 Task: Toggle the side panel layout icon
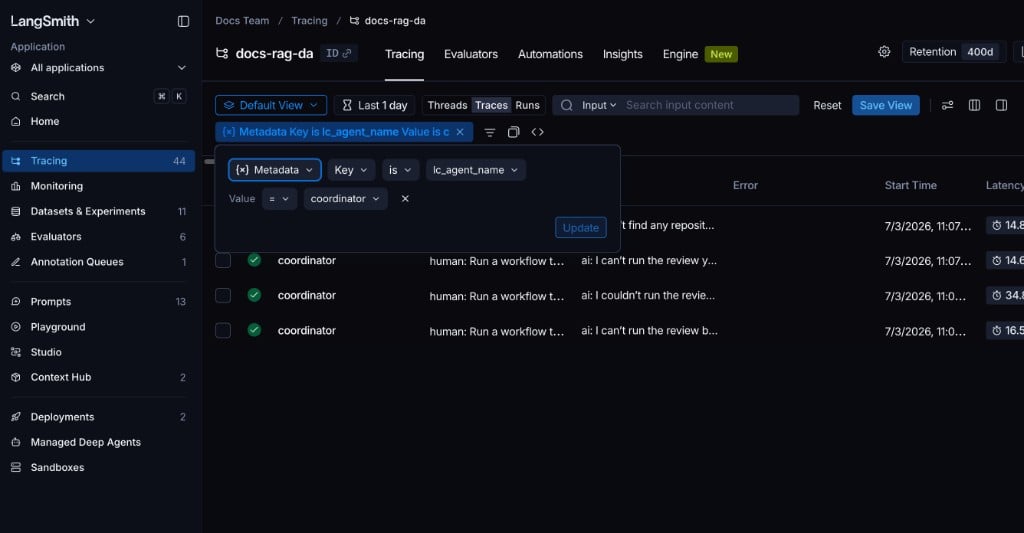(1000, 105)
